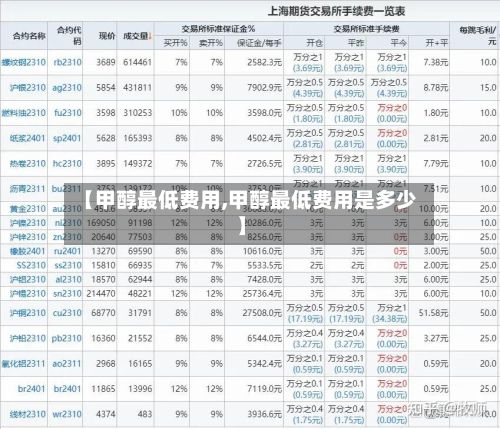
Task: Select volume cell 431811
Action: click(137, 88)
